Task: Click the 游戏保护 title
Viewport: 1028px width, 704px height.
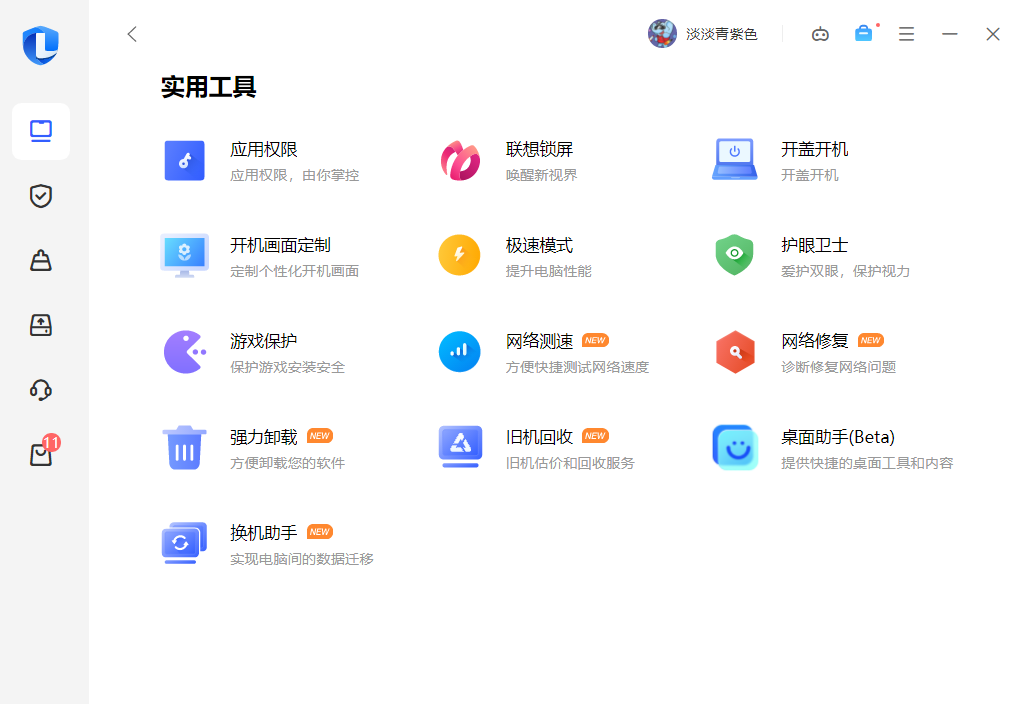Action: [x=264, y=341]
